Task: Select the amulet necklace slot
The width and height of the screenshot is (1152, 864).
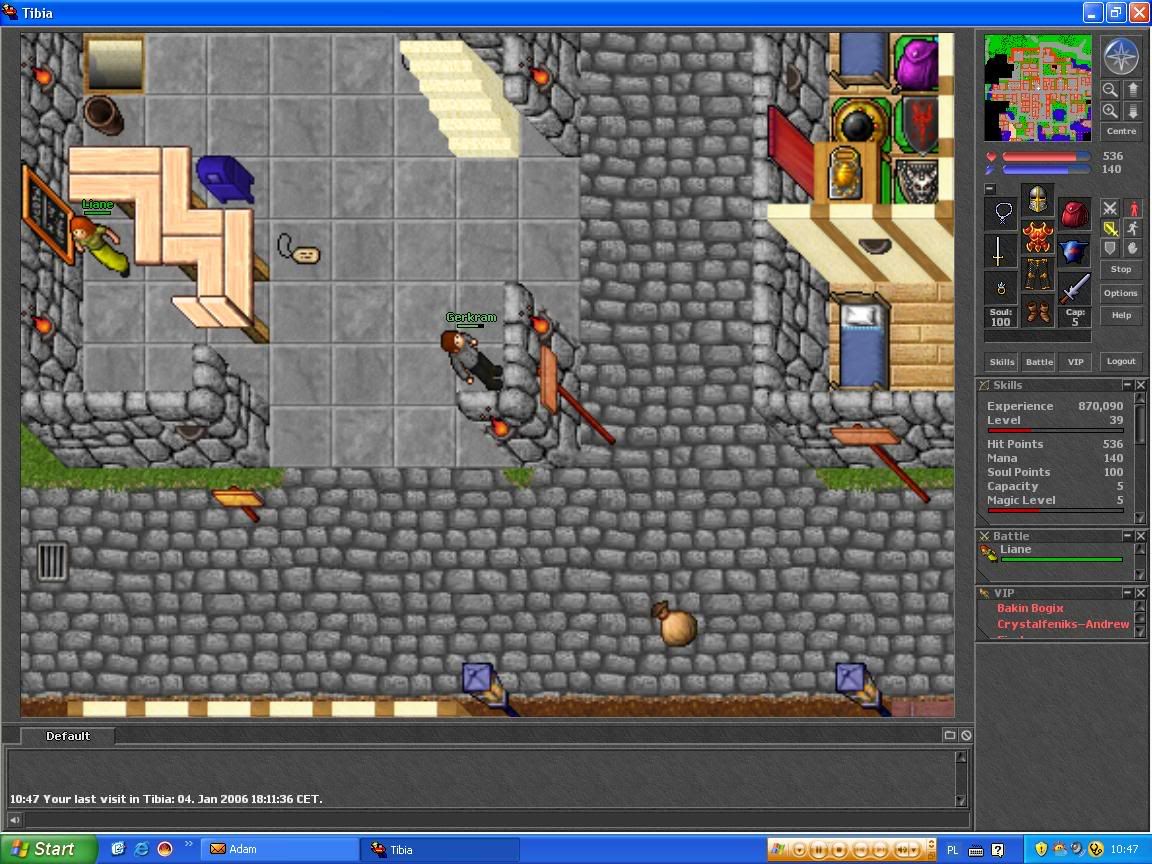Action: 1001,214
